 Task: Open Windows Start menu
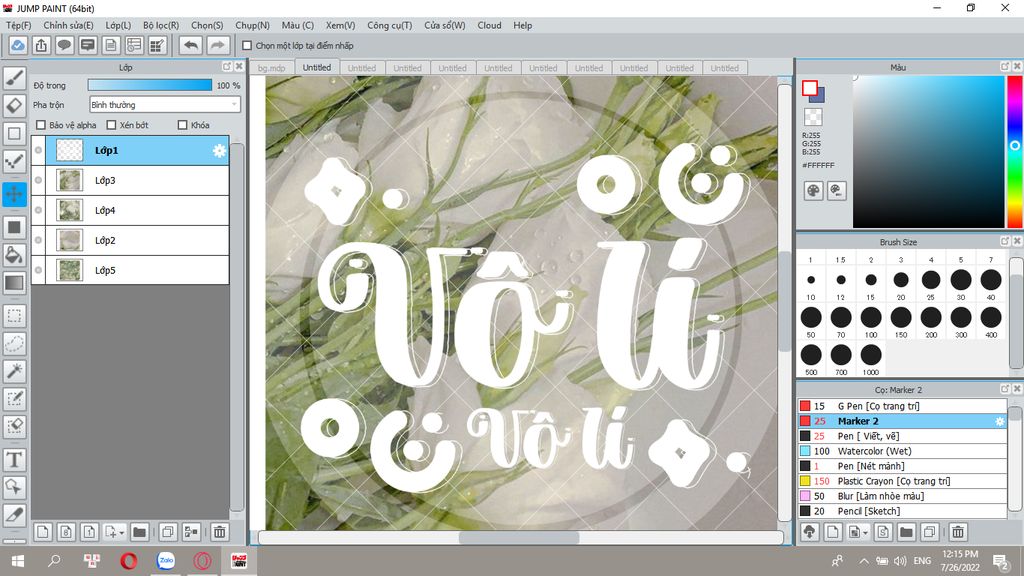pyautogui.click(x=18, y=561)
